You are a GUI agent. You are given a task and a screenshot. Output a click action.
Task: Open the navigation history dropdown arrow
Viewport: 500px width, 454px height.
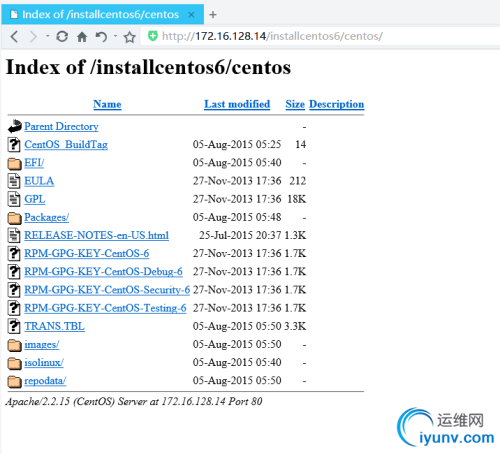point(48,36)
